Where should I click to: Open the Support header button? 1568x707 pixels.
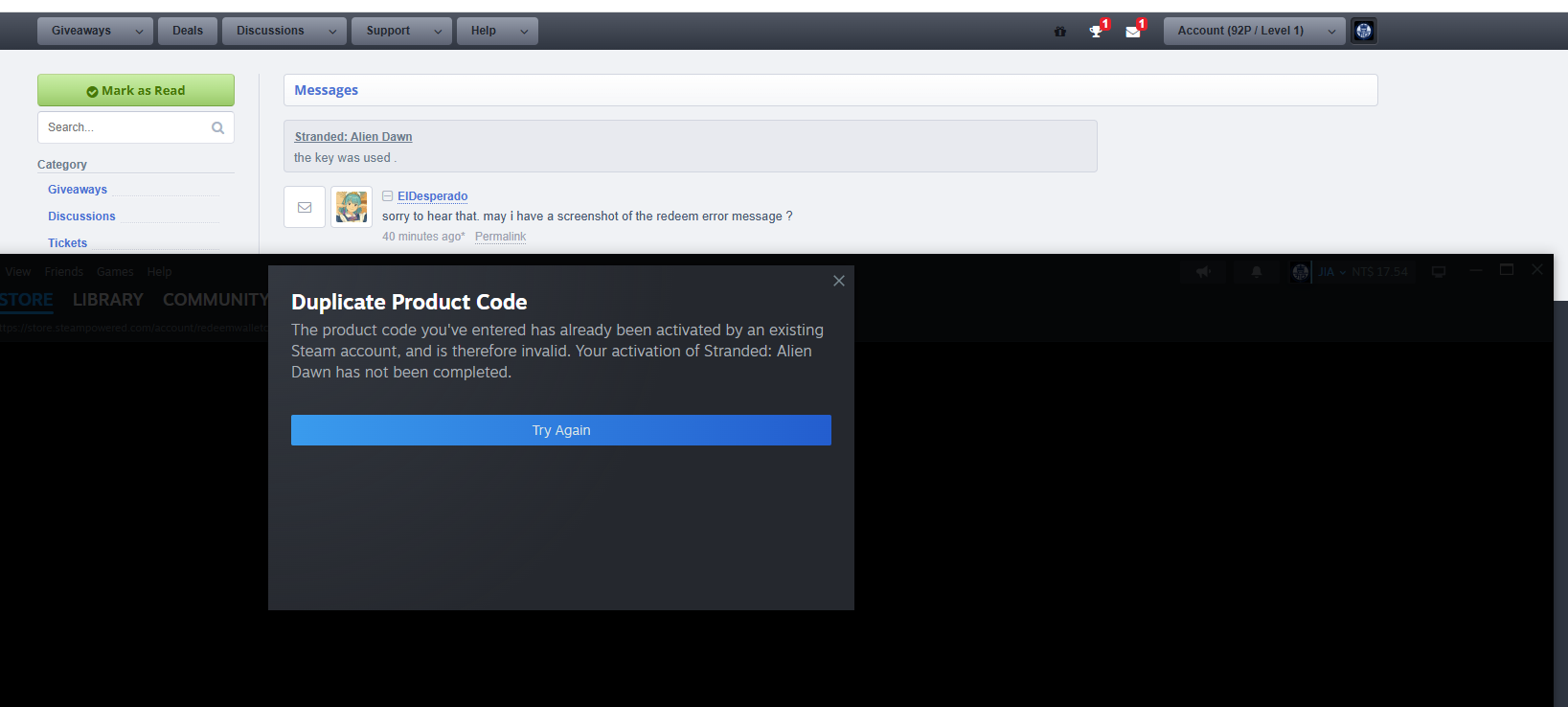coord(388,31)
